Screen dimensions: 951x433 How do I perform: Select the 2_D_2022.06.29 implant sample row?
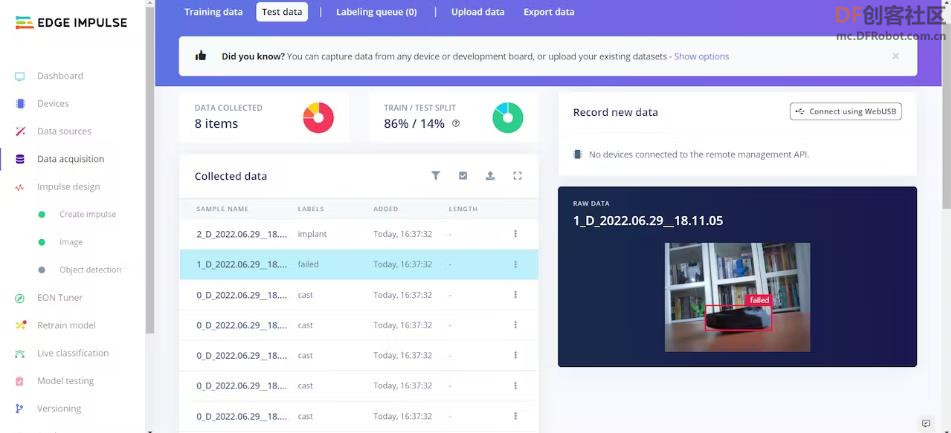[x=358, y=234]
